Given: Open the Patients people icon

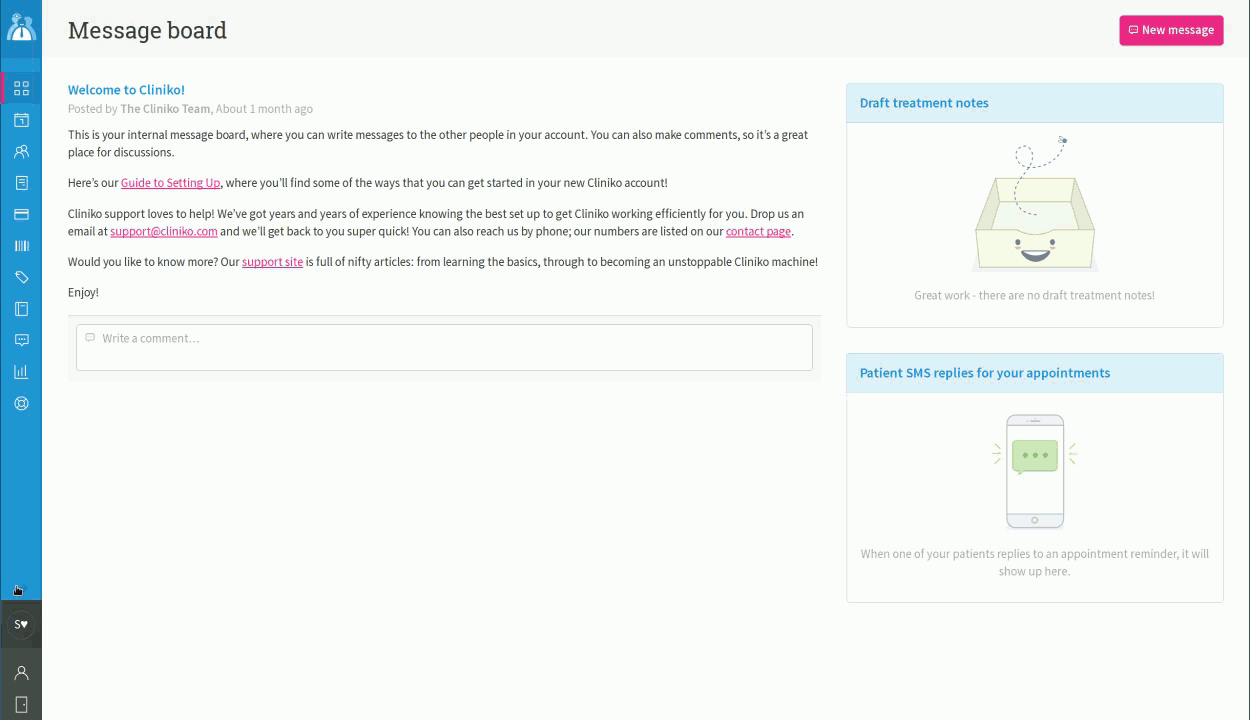Looking at the screenshot, I should click(x=21, y=152).
